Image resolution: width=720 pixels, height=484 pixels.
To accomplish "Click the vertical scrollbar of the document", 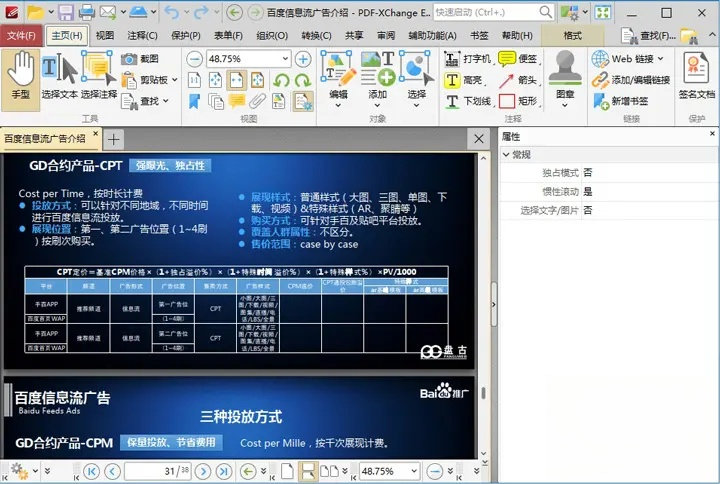I will 484,393.
